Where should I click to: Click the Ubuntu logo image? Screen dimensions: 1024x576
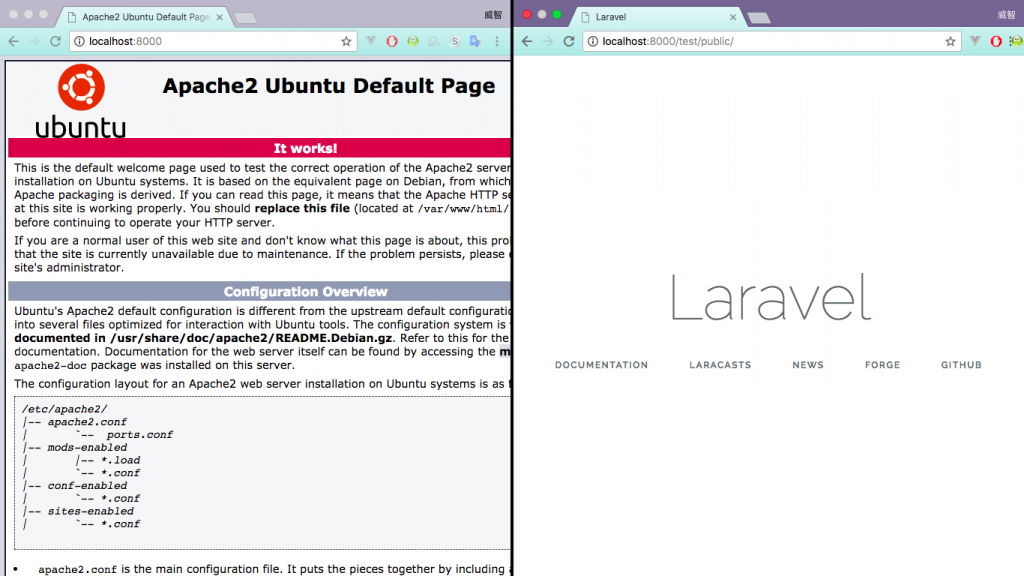[x=80, y=101]
